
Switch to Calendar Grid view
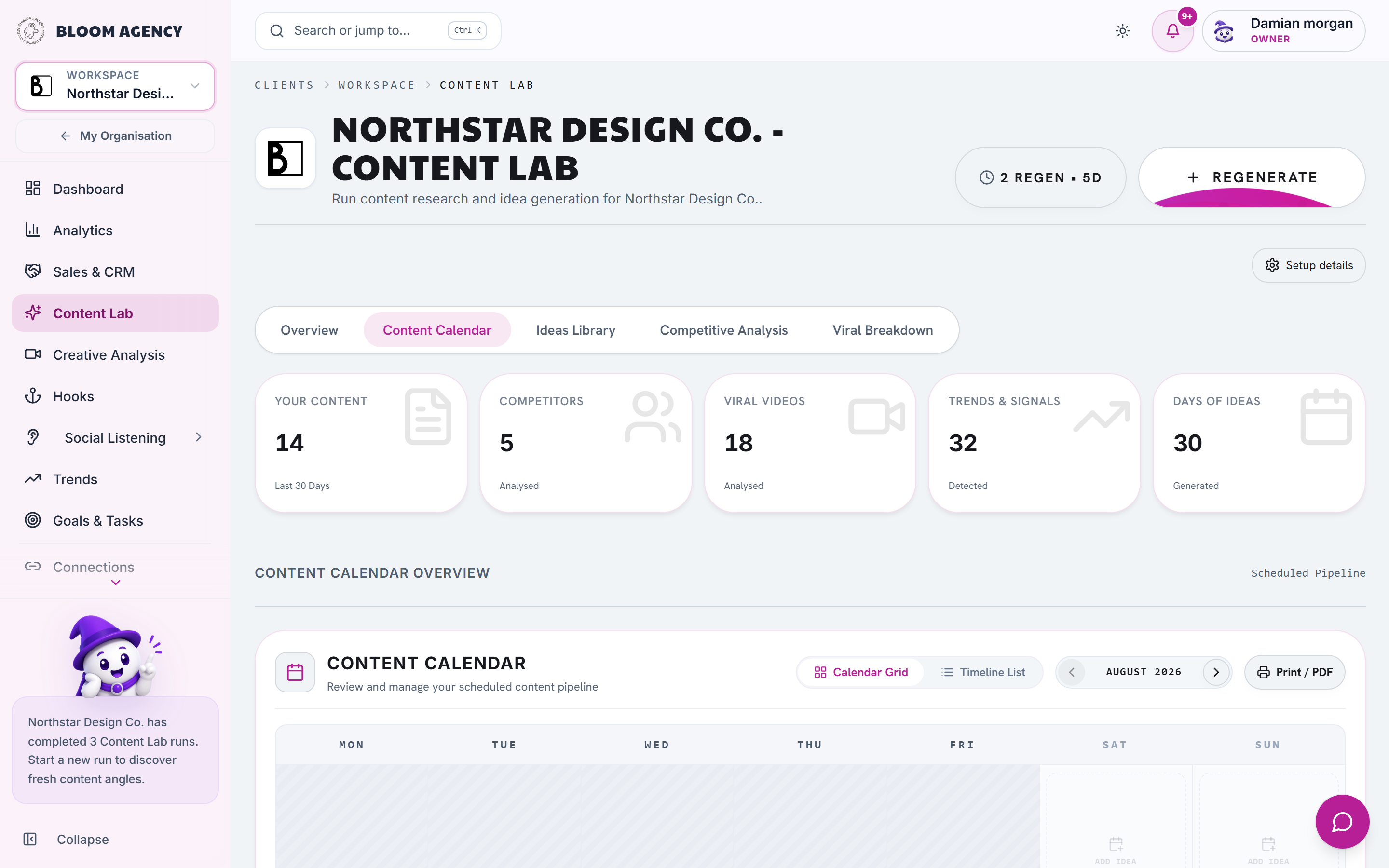861,672
